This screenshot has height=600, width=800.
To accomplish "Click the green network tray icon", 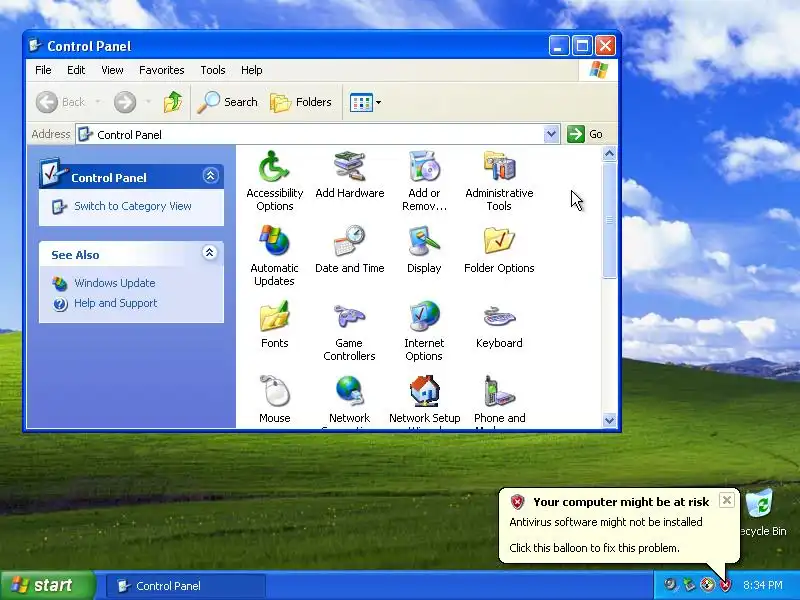I will pos(689,585).
